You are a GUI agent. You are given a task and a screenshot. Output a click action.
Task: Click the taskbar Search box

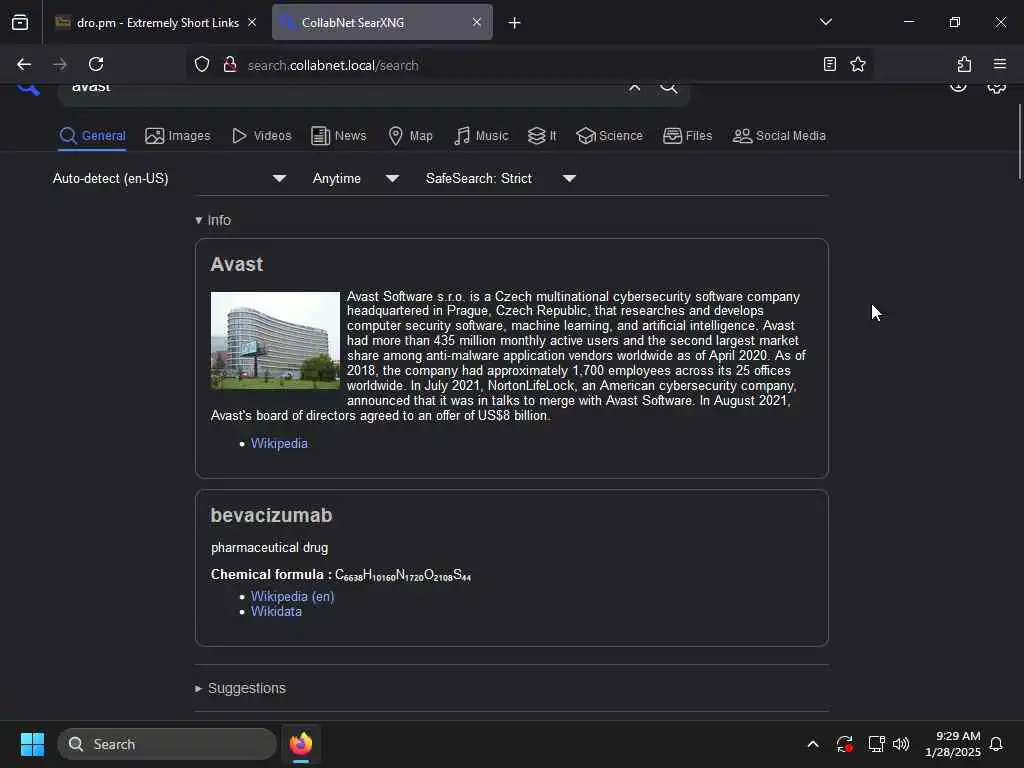[167, 744]
